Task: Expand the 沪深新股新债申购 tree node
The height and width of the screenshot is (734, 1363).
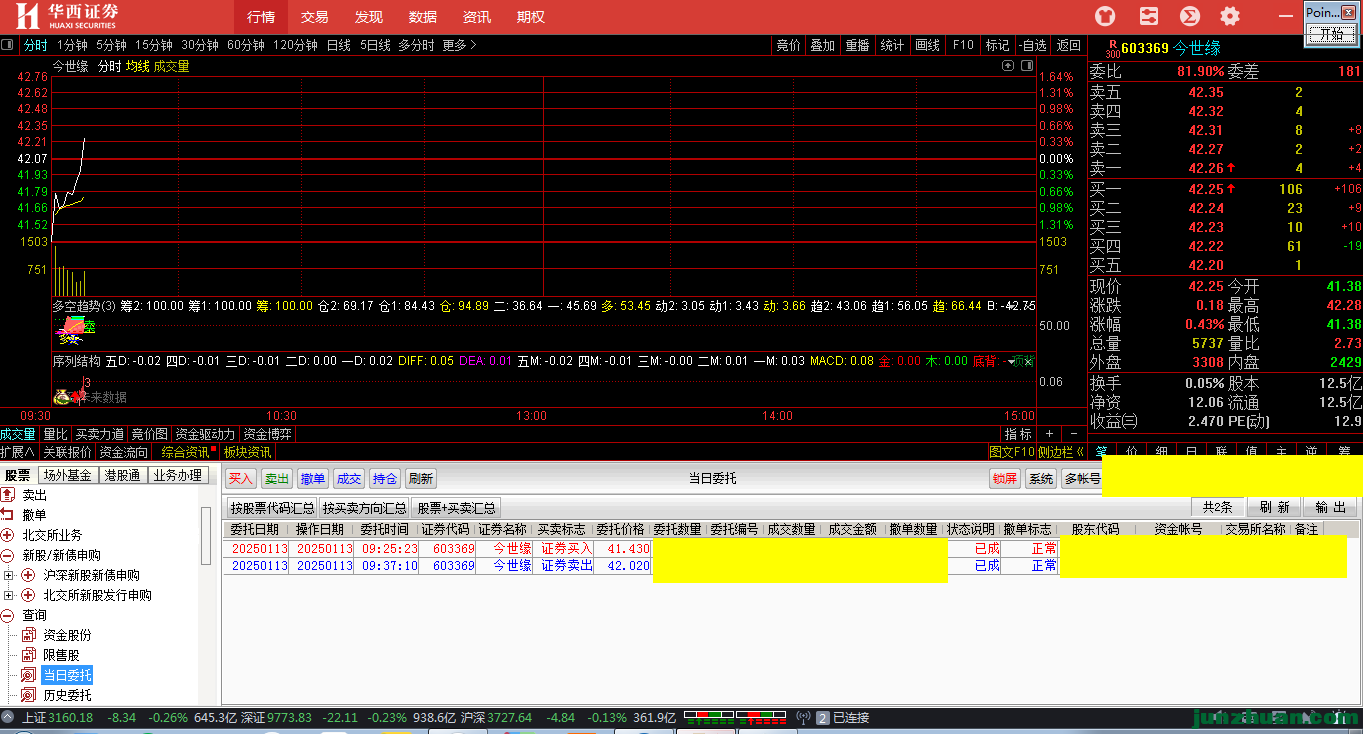Action: [x=9, y=576]
